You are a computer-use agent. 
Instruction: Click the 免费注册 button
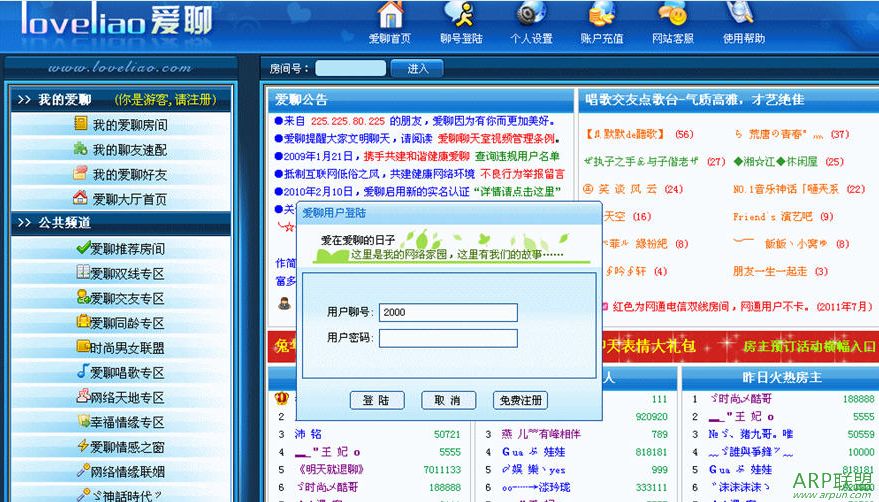coord(520,400)
